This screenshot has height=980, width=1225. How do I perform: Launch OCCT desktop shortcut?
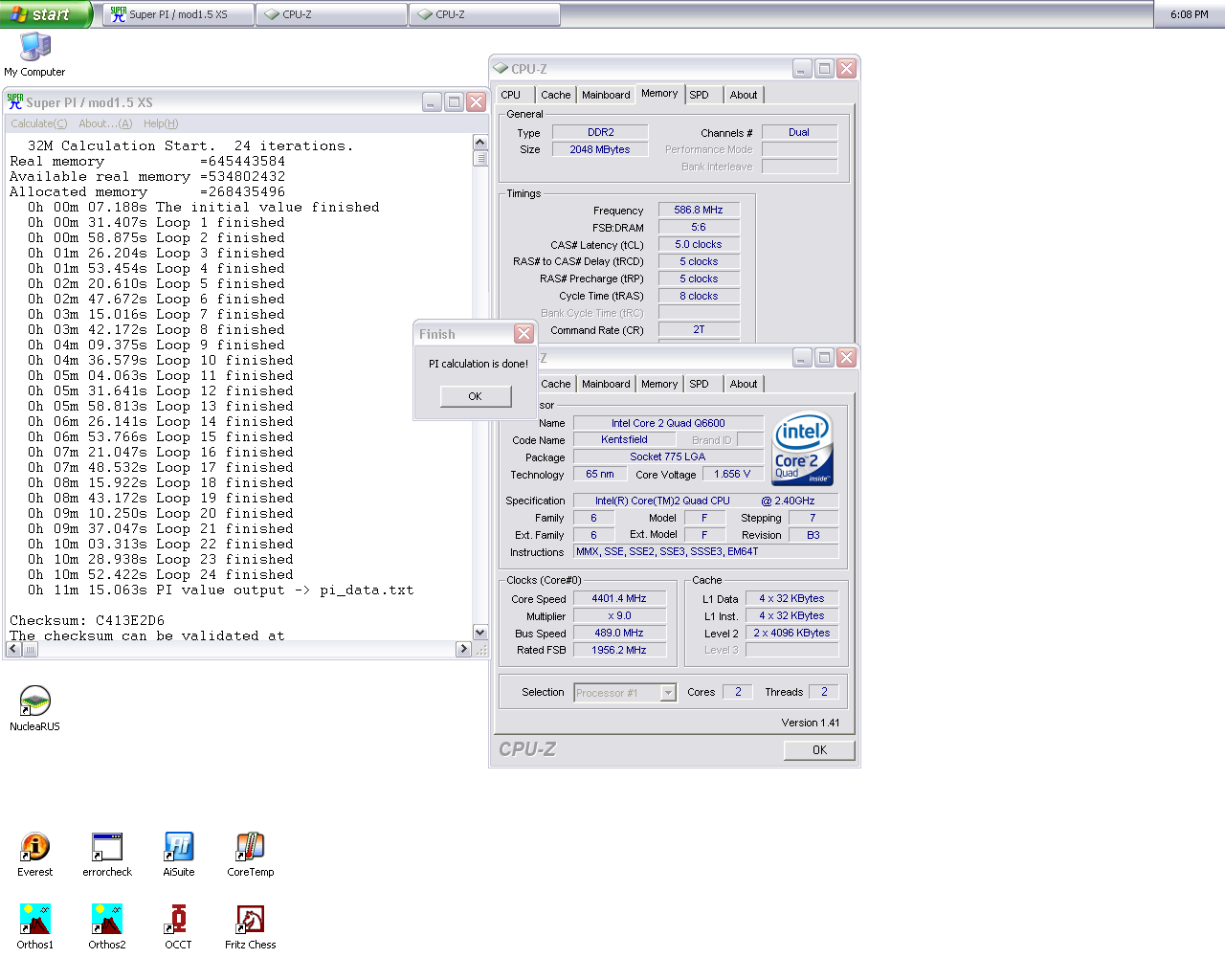pos(178,926)
